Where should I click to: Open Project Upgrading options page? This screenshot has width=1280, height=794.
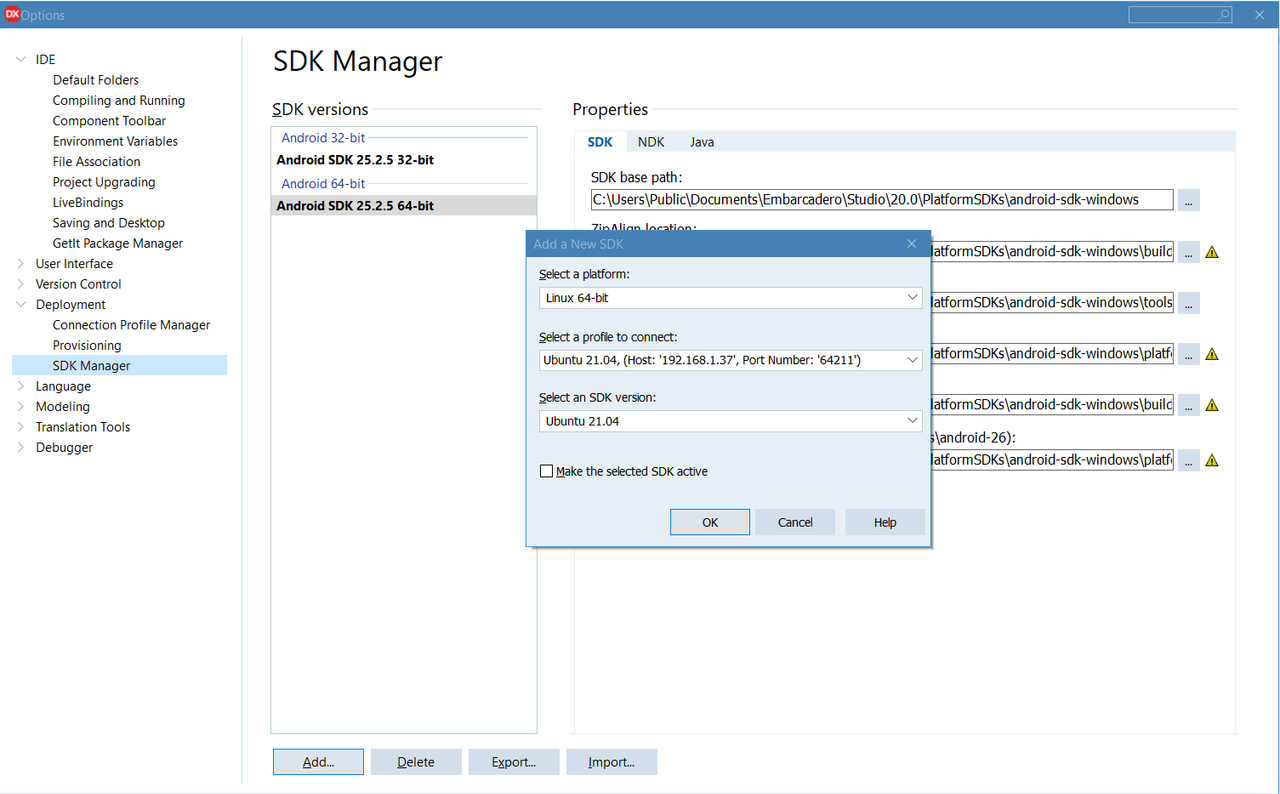point(104,182)
